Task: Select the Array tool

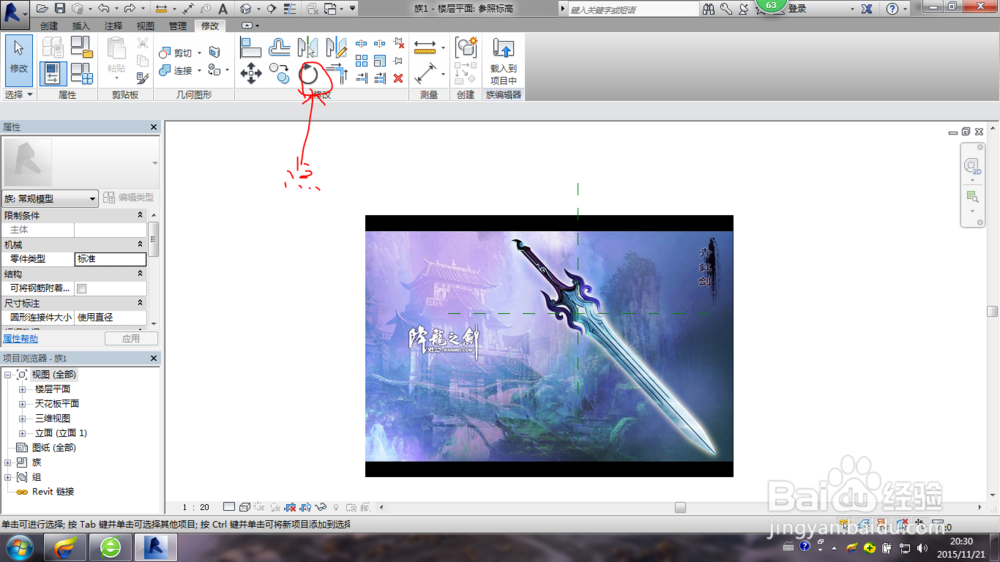Action: [x=362, y=61]
